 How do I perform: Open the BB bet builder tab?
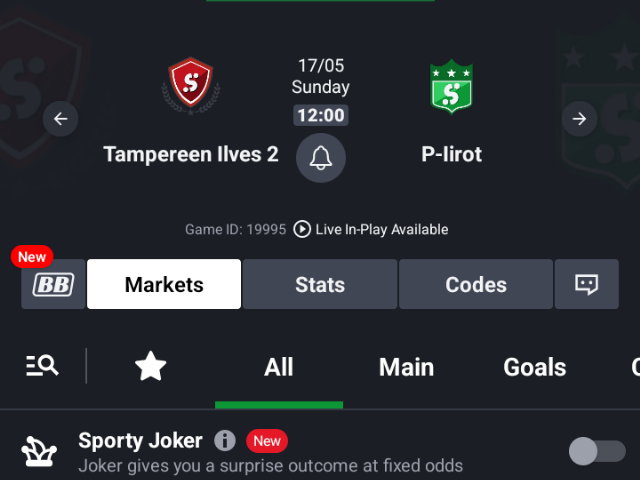(53, 284)
